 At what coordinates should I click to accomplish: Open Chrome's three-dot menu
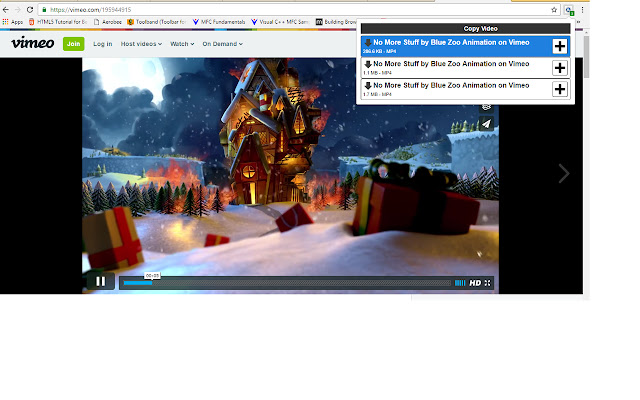[x=581, y=9]
